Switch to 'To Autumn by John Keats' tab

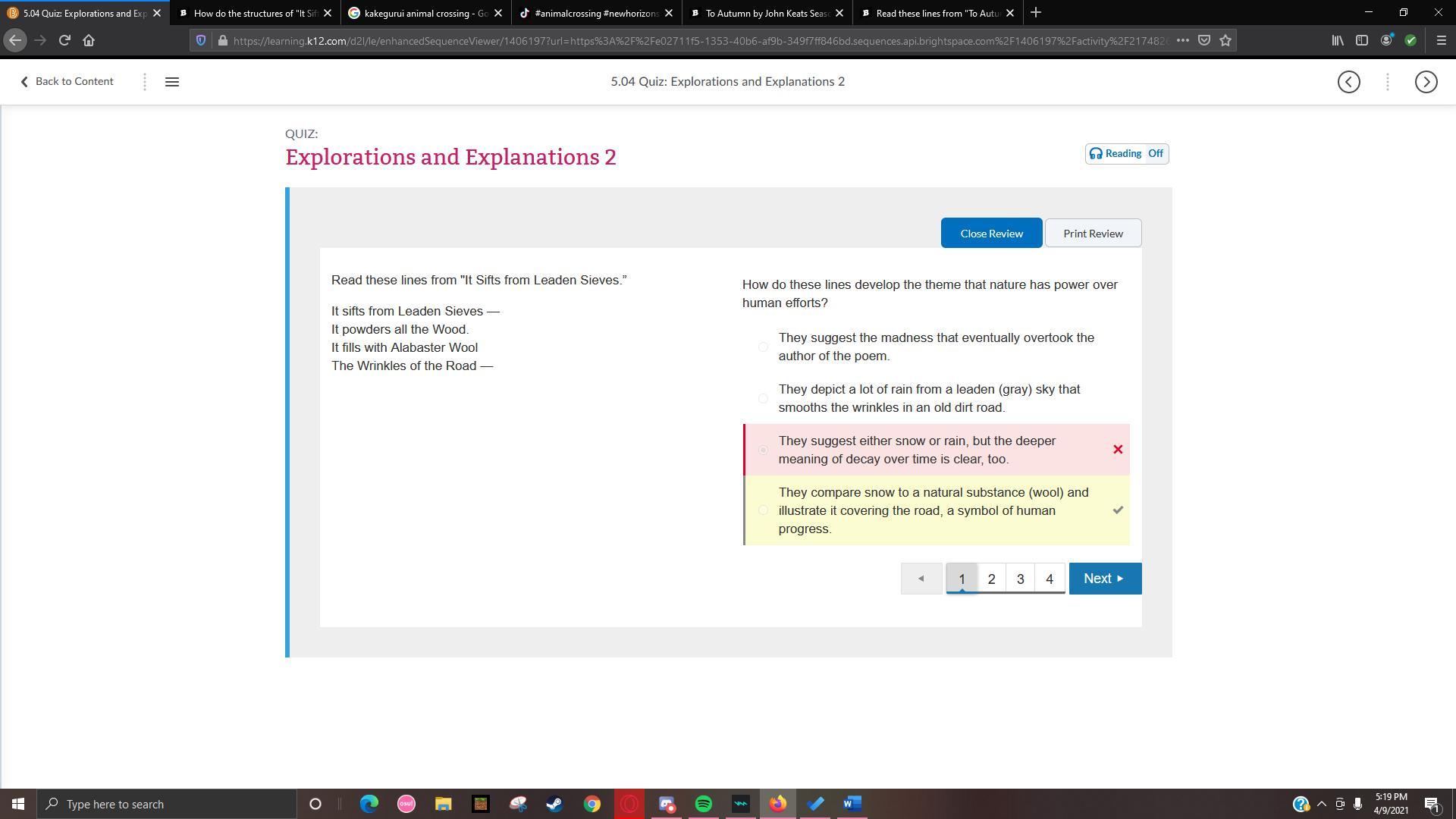point(767,13)
